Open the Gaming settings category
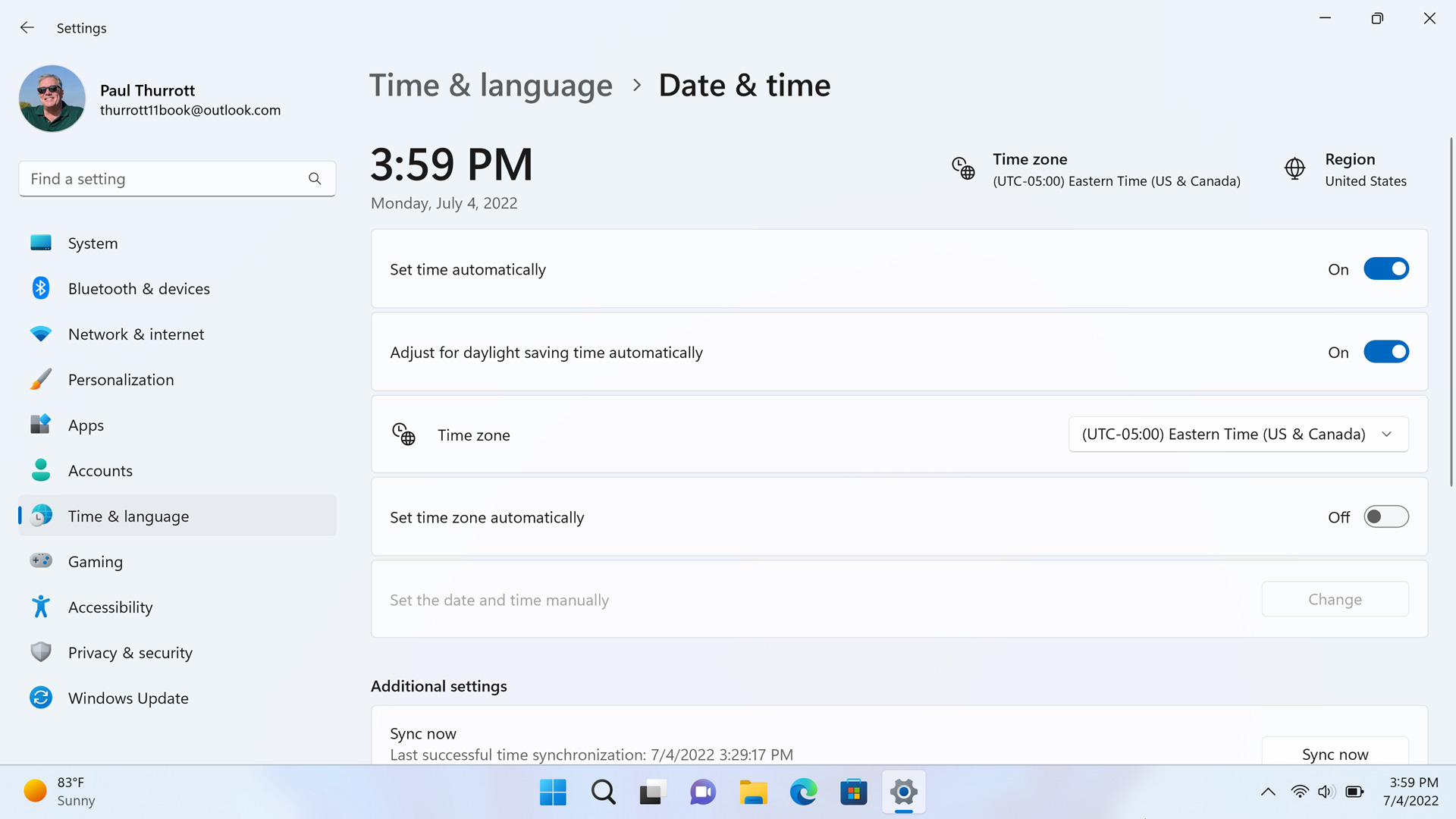The width and height of the screenshot is (1456, 819). (95, 562)
